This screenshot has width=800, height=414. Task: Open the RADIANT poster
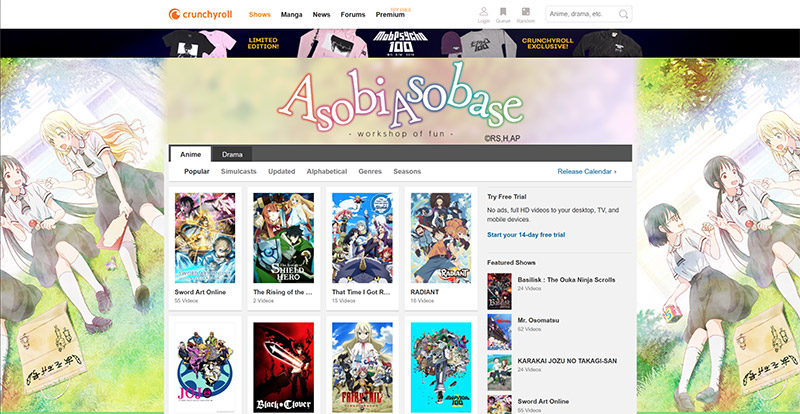441,238
